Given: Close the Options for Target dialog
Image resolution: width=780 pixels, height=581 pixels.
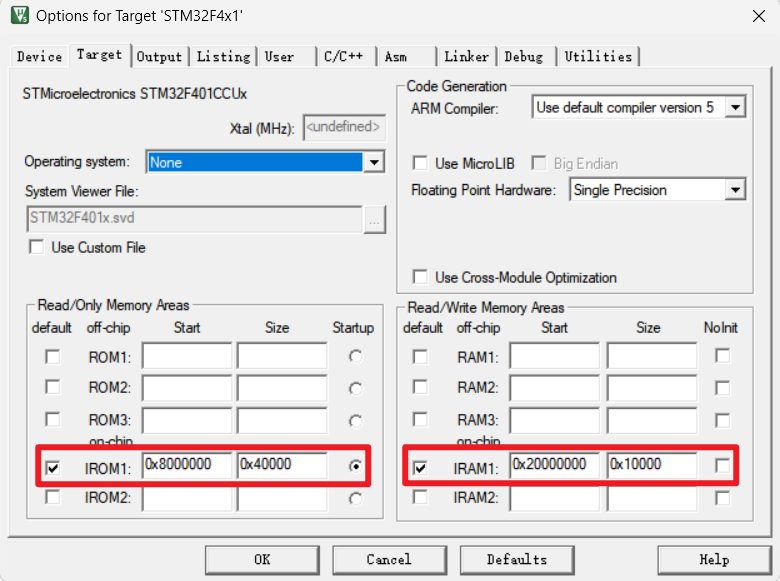Looking at the screenshot, I should (x=759, y=16).
